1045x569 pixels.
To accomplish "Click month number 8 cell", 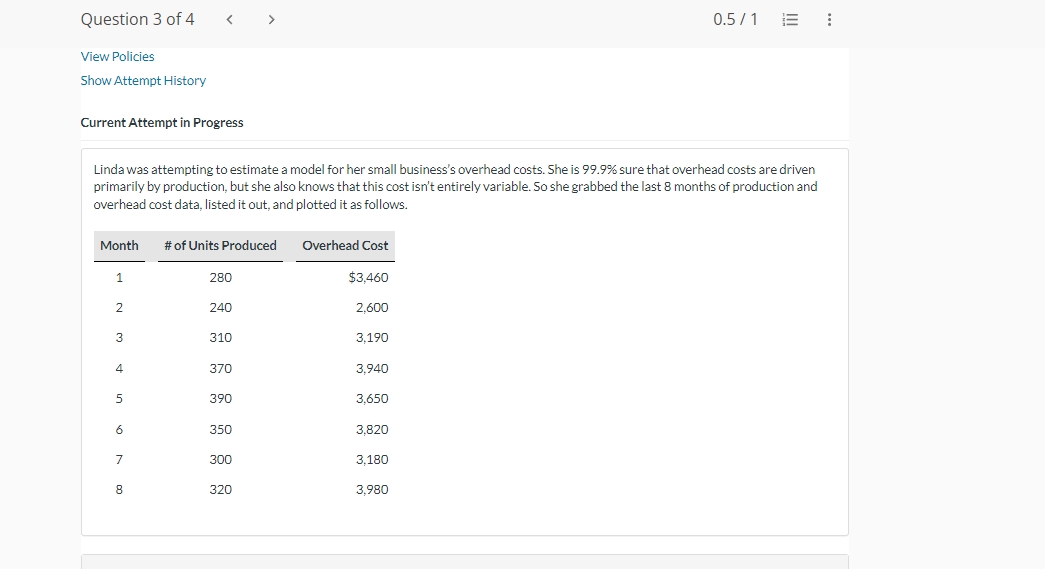I will [119, 490].
